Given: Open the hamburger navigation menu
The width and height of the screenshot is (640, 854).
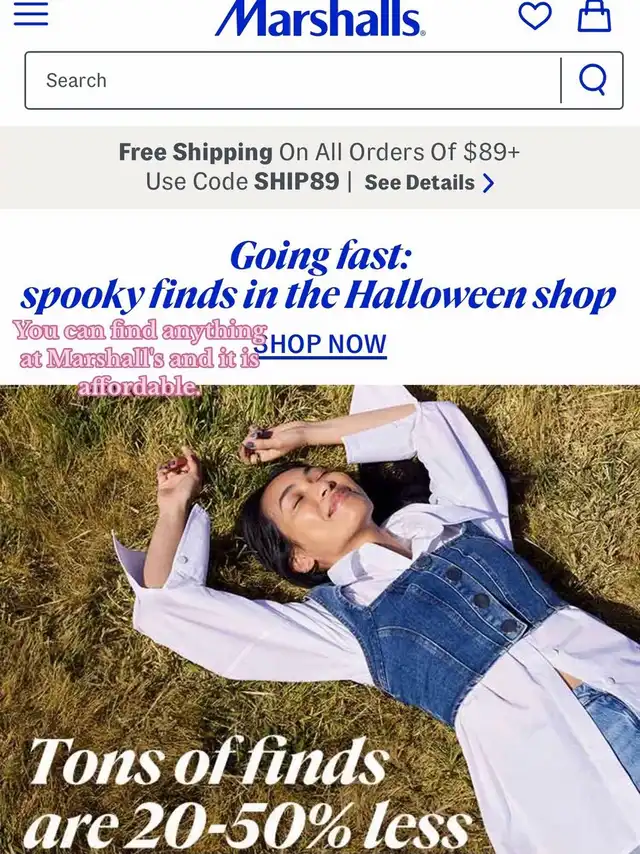Looking at the screenshot, I should pos(31,14).
